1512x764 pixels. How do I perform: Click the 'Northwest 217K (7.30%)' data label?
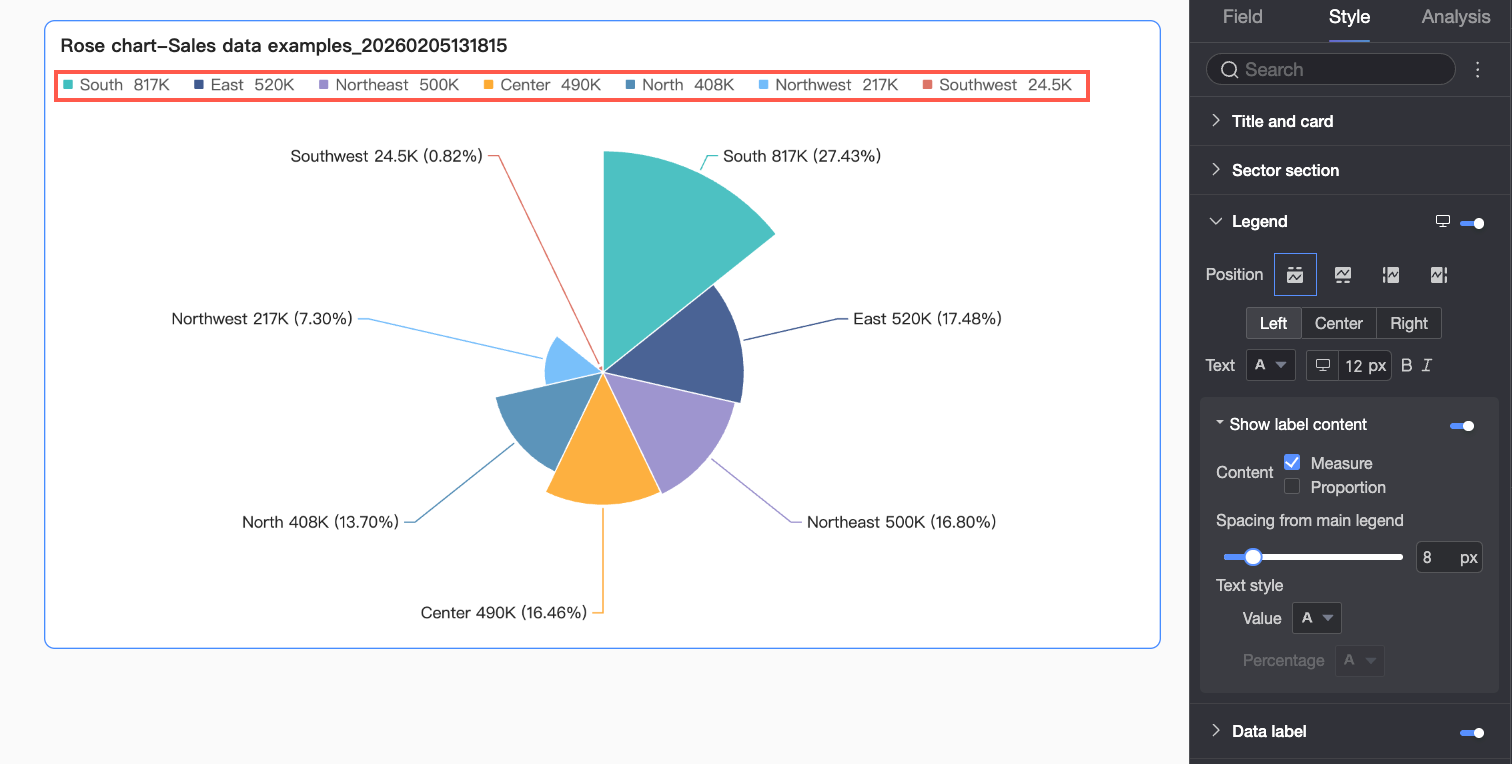[262, 319]
